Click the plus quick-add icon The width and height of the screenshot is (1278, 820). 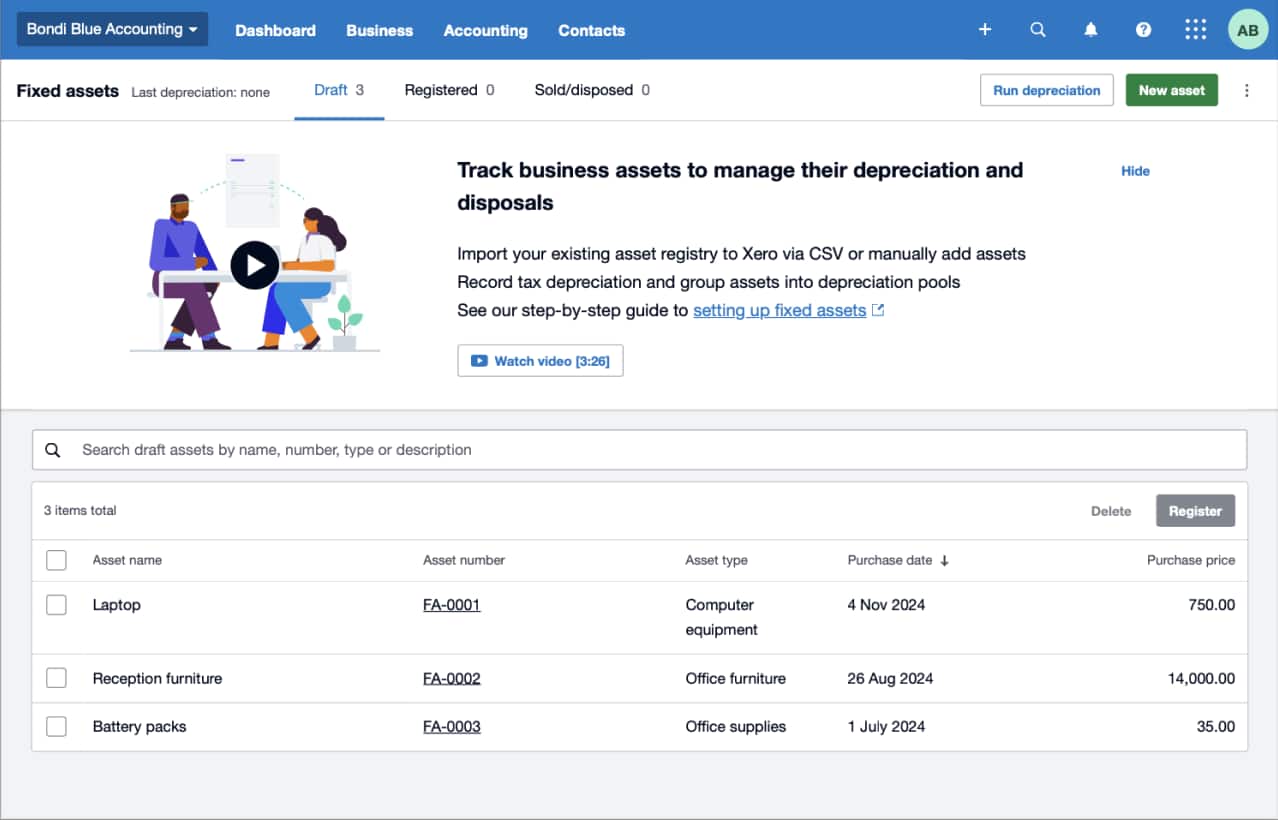click(984, 30)
